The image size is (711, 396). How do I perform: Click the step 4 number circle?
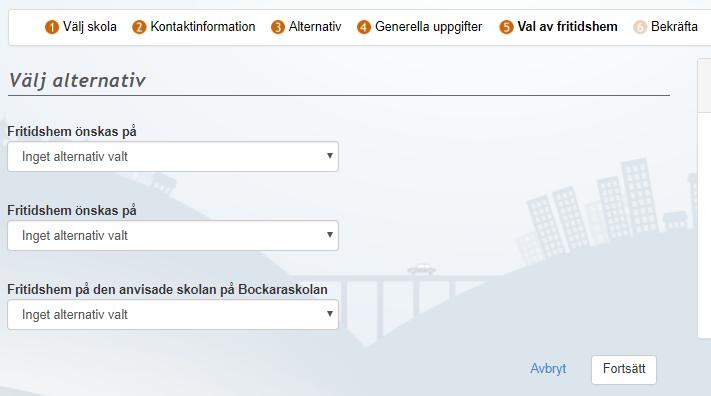364,27
